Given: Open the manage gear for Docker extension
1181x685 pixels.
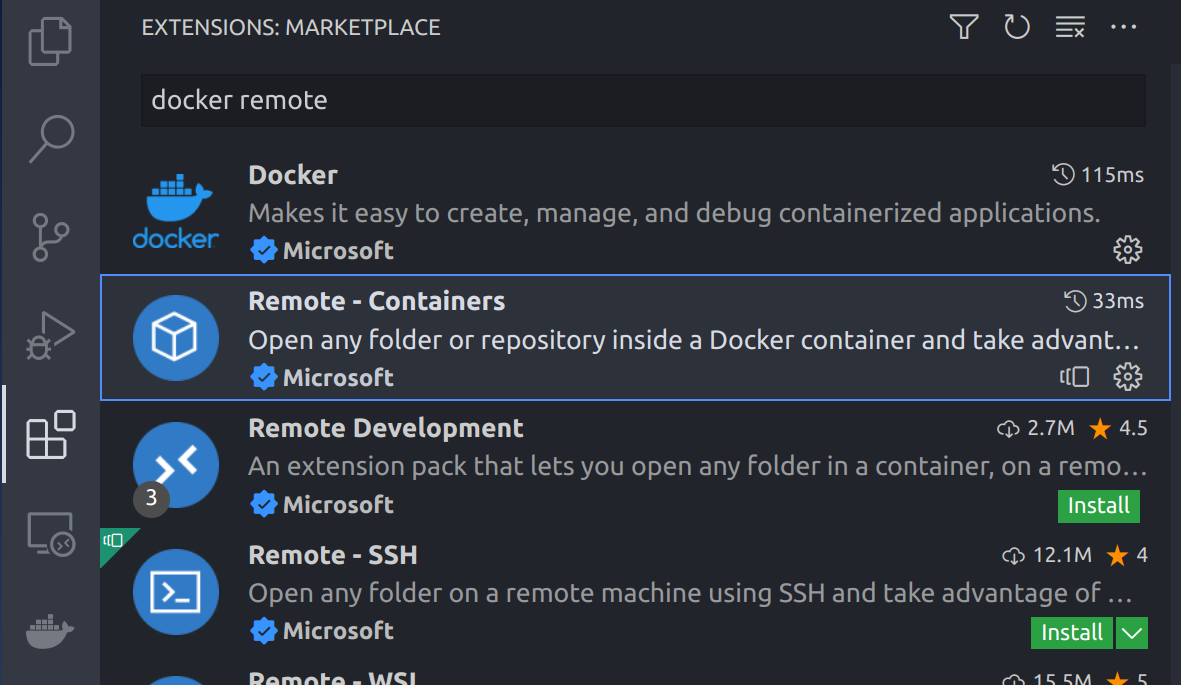Looking at the screenshot, I should tap(1128, 250).
